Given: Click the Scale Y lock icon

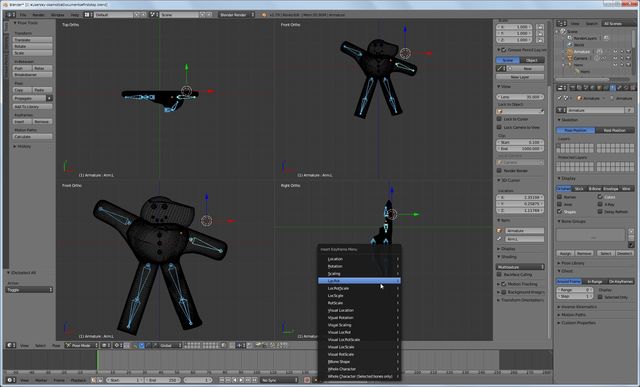Looking at the screenshot, I should click(540, 33).
